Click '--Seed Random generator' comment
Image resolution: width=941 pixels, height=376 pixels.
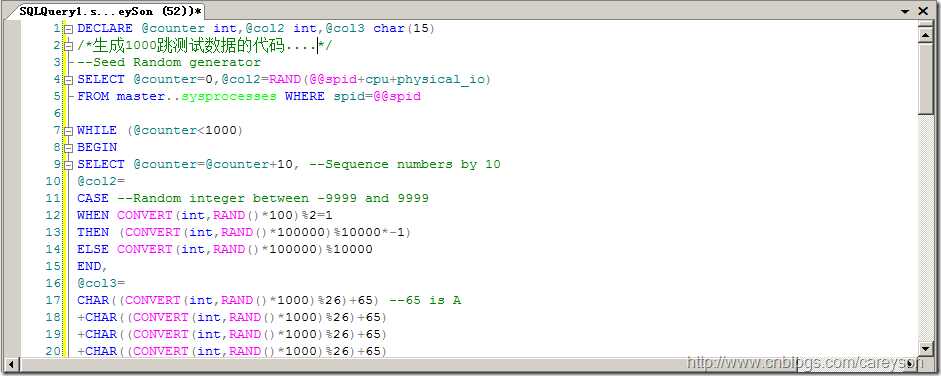[169, 62]
